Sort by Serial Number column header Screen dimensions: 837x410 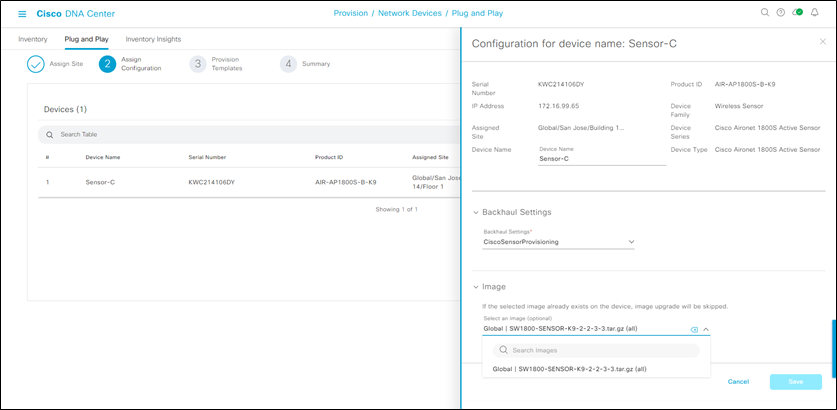coord(207,157)
